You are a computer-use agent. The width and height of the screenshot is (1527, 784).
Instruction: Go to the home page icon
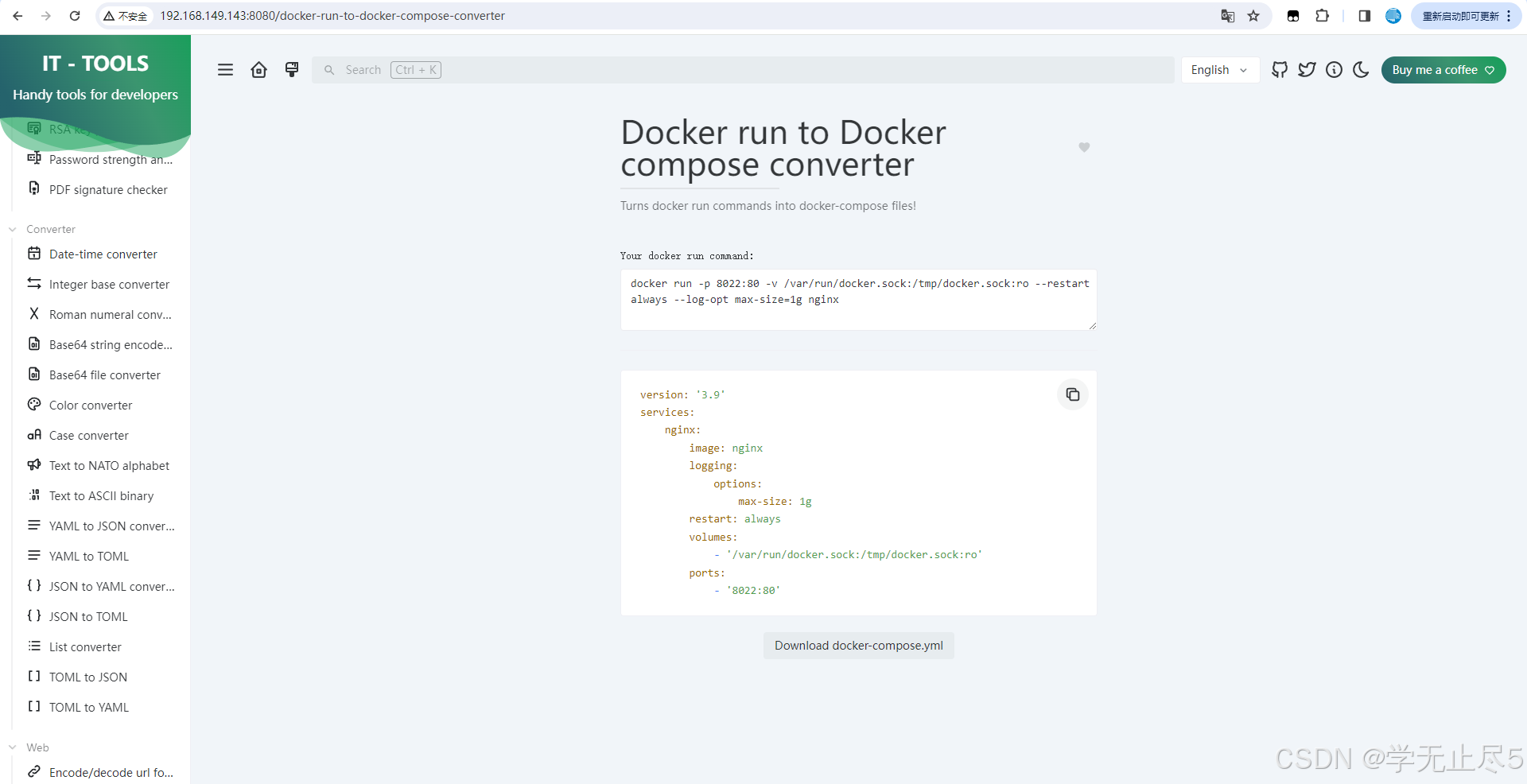(258, 70)
